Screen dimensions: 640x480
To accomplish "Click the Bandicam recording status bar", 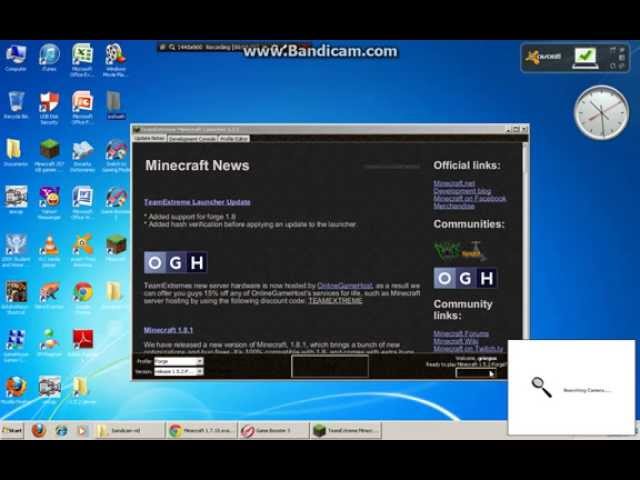I will click(x=235, y=47).
